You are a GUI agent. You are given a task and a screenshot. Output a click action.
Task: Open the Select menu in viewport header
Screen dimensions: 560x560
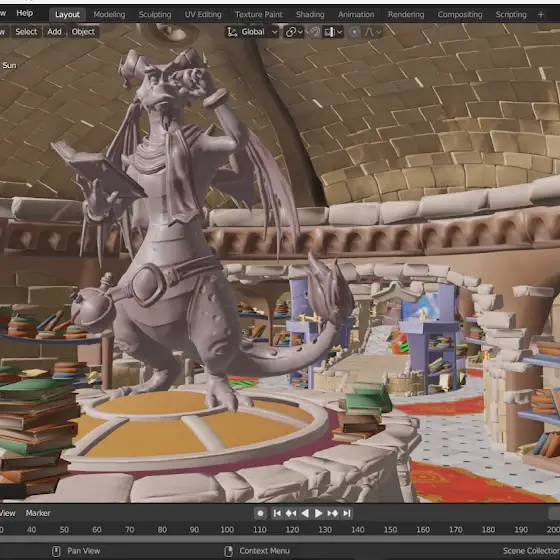(26, 32)
